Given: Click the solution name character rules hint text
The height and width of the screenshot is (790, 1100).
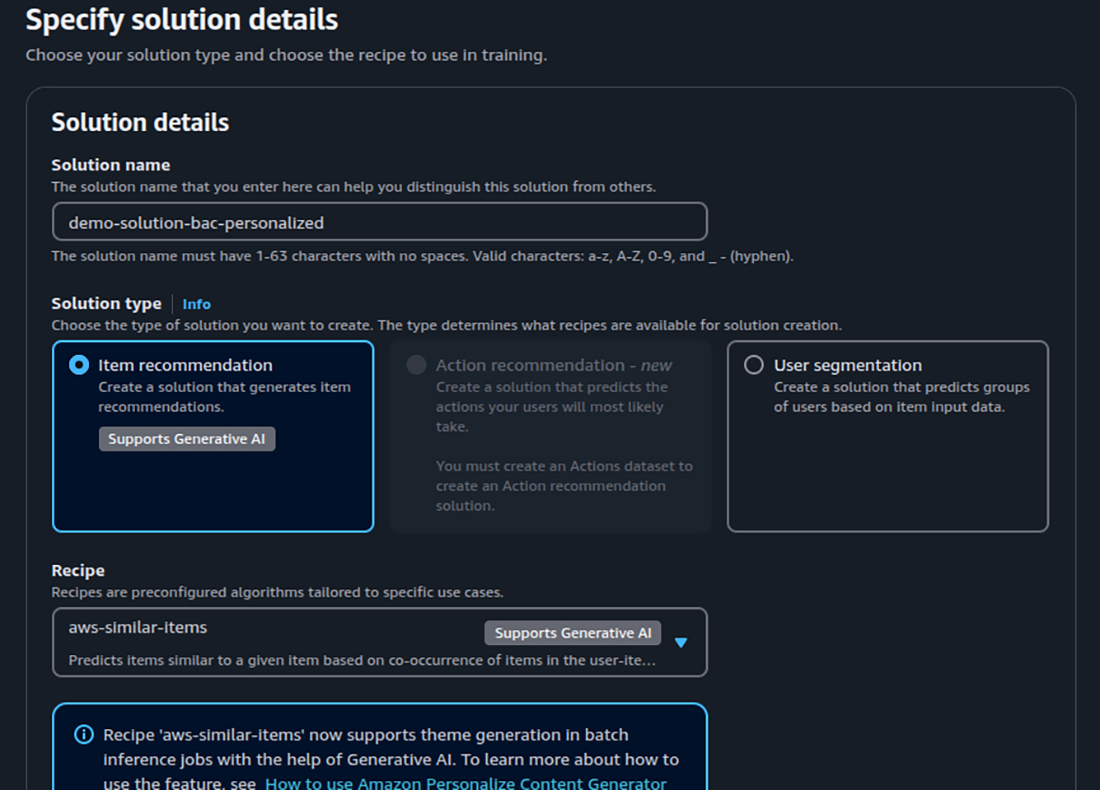Looking at the screenshot, I should (422, 256).
